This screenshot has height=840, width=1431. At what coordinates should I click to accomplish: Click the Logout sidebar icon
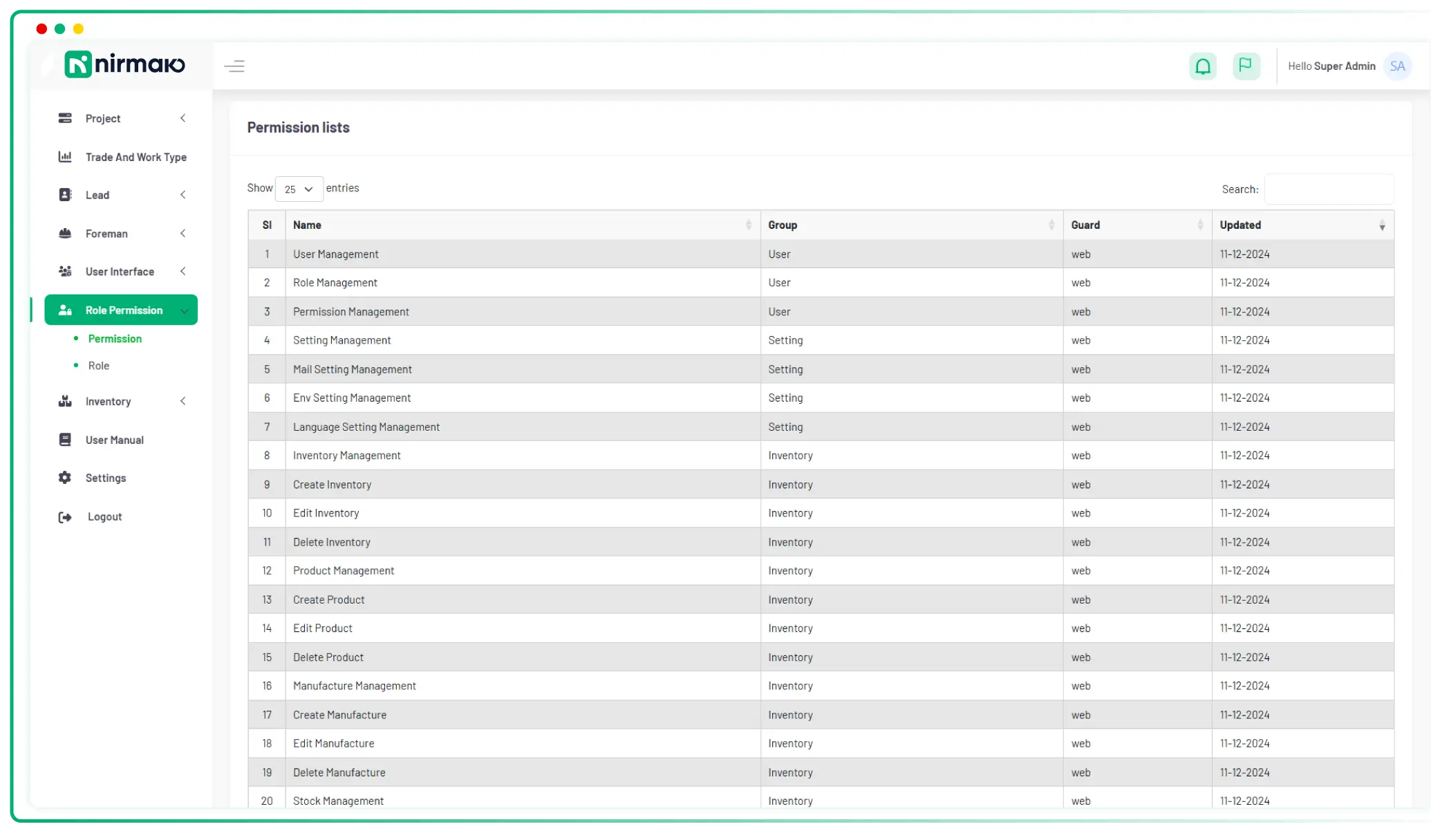[x=65, y=515]
